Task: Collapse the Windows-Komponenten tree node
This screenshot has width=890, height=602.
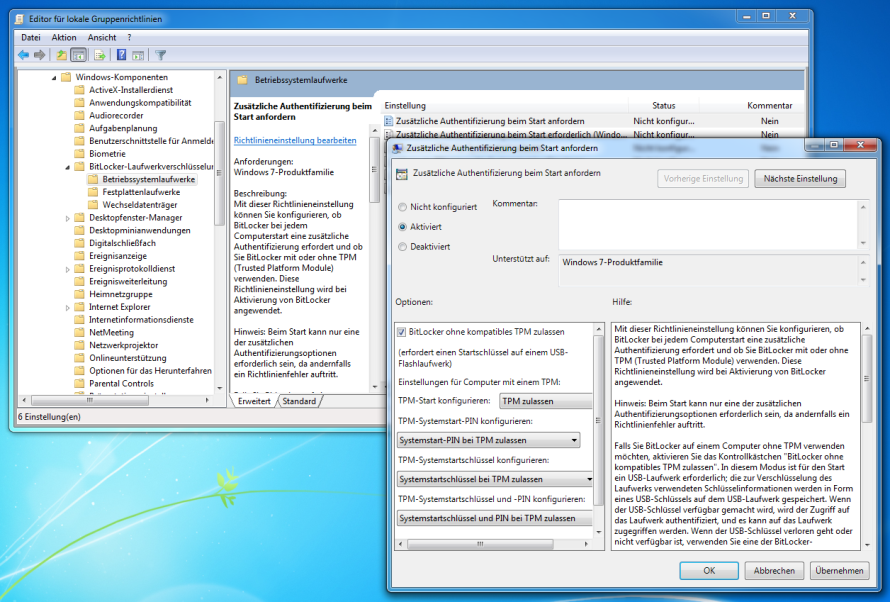Action: coord(54,78)
